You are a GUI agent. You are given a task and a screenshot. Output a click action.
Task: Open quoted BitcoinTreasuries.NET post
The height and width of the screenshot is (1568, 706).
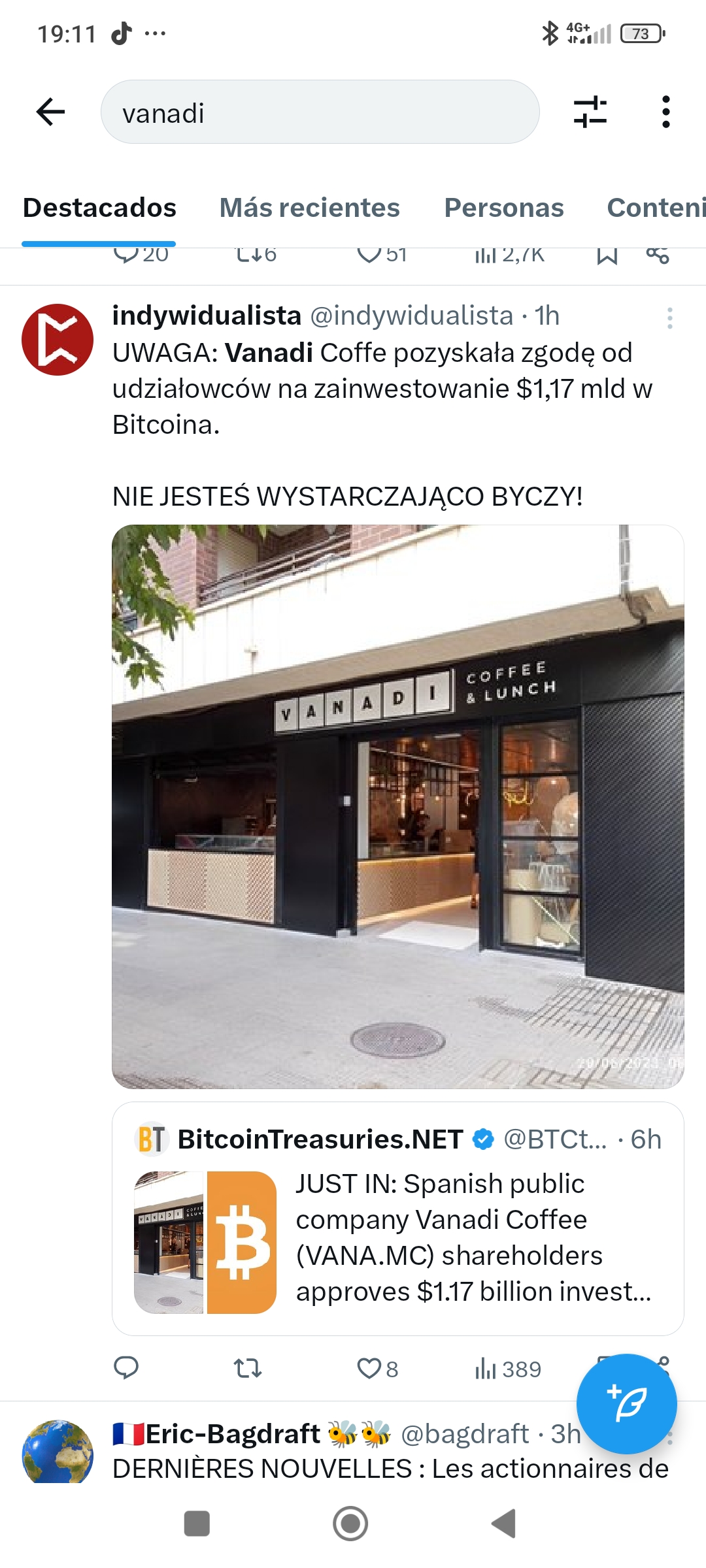tap(397, 1218)
